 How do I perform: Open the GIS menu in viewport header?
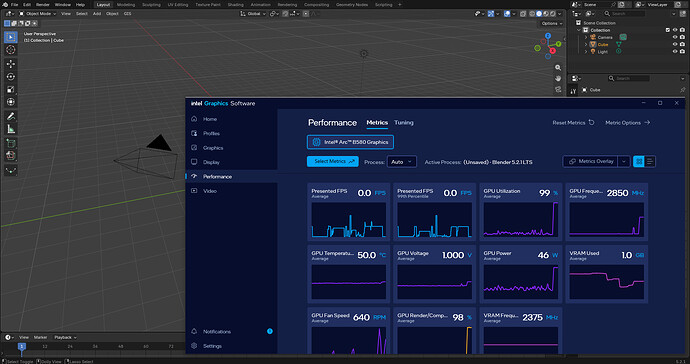tap(127, 14)
